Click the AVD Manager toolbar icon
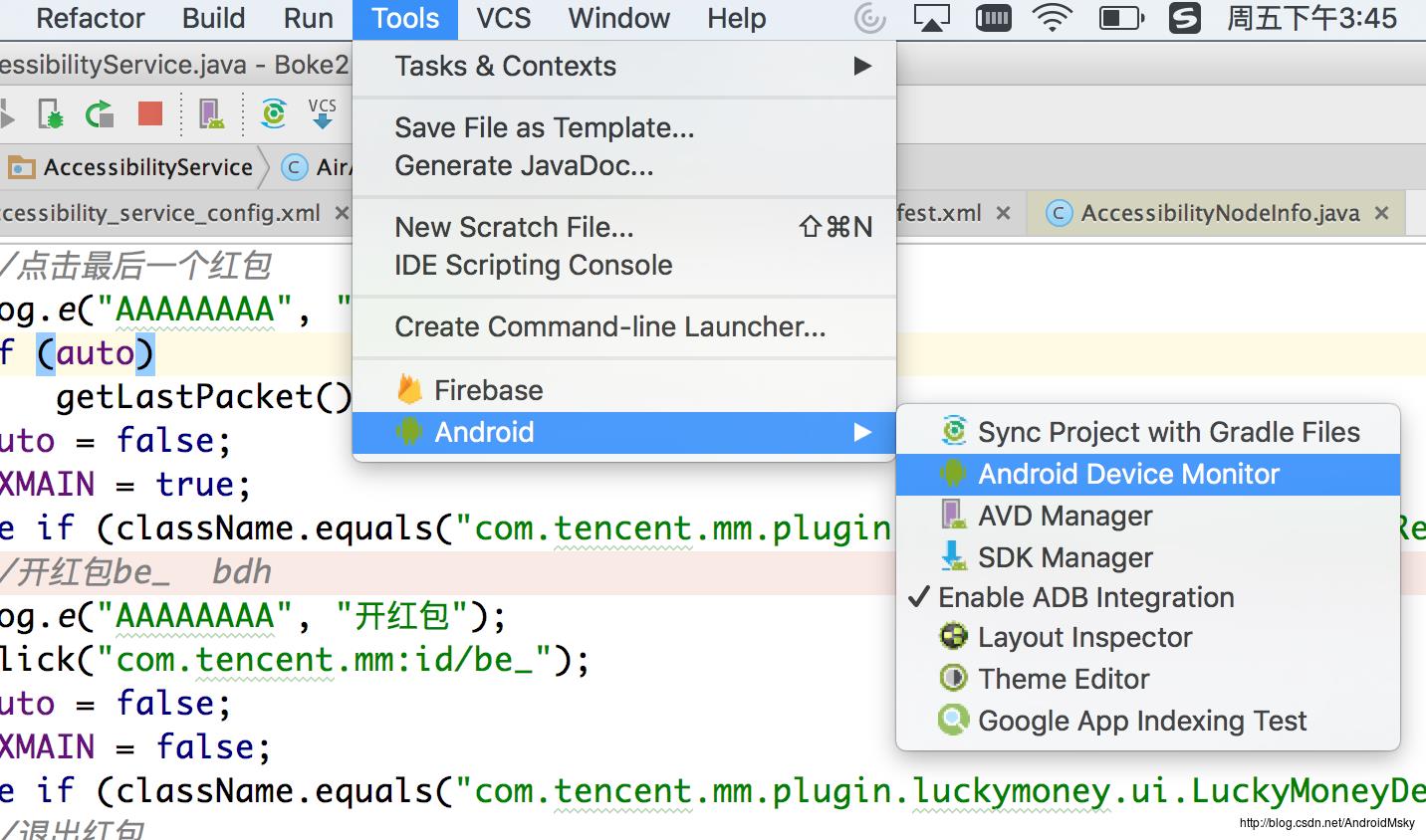1426x840 pixels. 211,113
